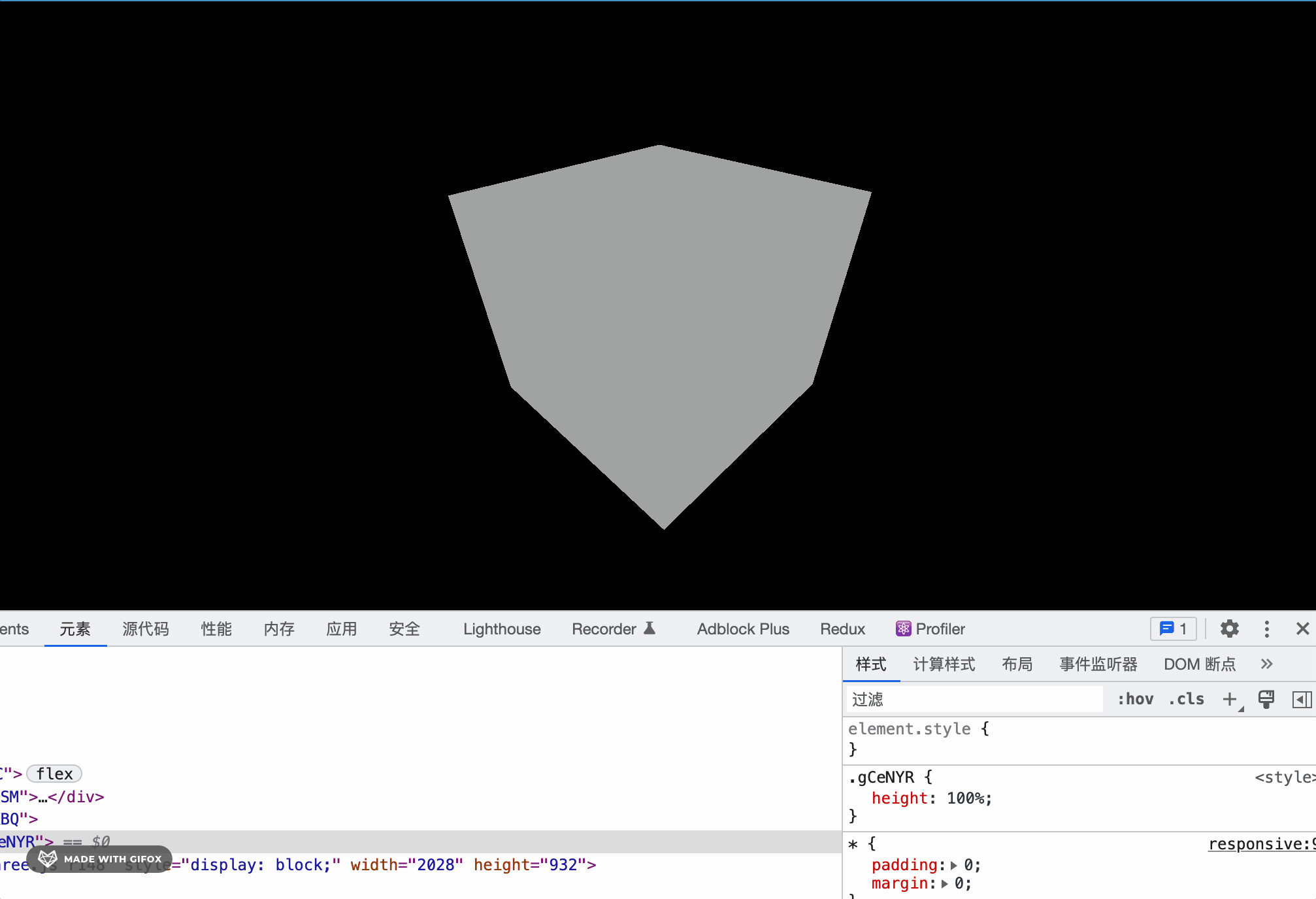Toggle element classes editor with .cls
1316x899 pixels.
(1186, 698)
